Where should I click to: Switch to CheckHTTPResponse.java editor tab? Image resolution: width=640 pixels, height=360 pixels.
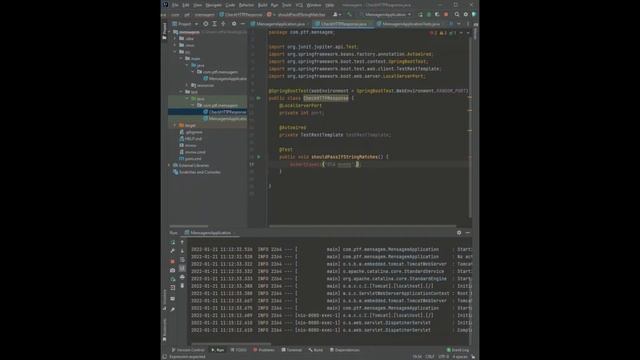(x=343, y=24)
